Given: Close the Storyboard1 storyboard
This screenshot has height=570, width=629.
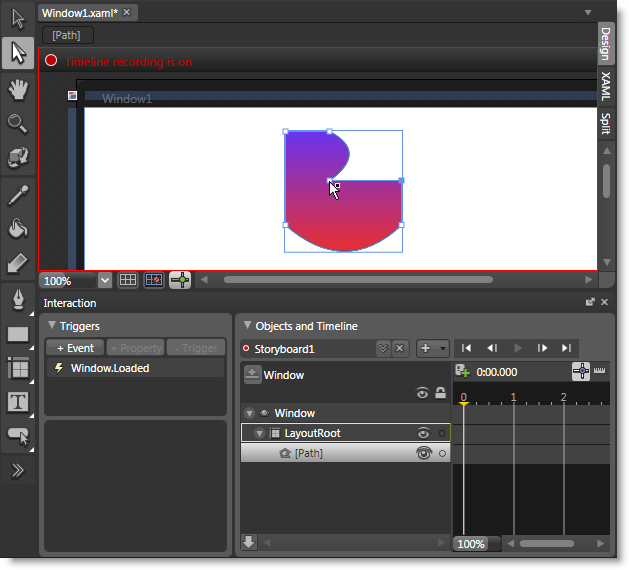Looking at the screenshot, I should pos(400,348).
